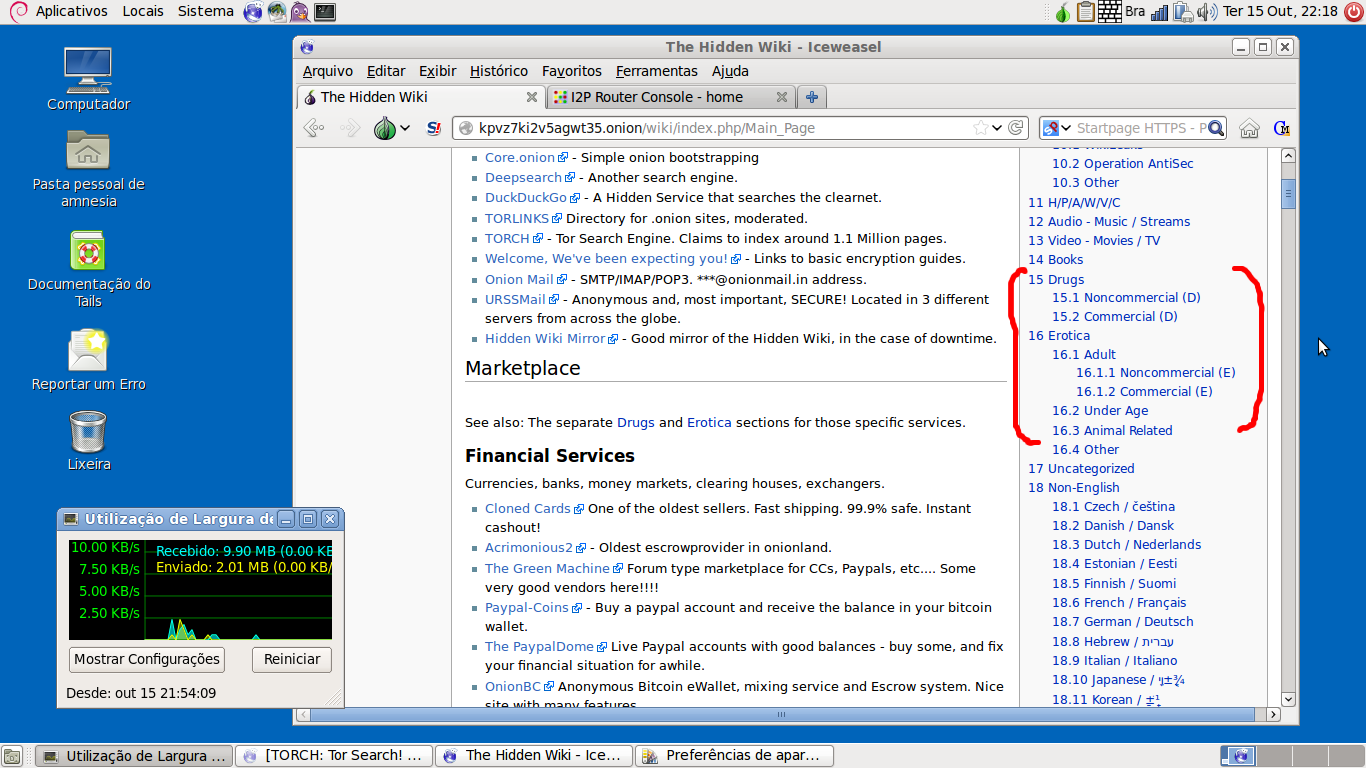Click the contents panel vertical scrollbar thumb
The width and height of the screenshot is (1366, 768).
point(1288,193)
